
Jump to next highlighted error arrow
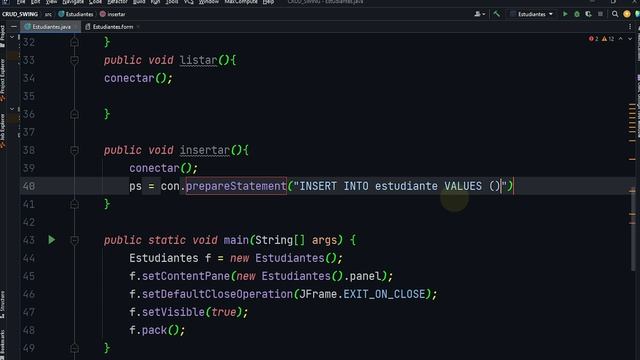pyautogui.click(x=630, y=39)
